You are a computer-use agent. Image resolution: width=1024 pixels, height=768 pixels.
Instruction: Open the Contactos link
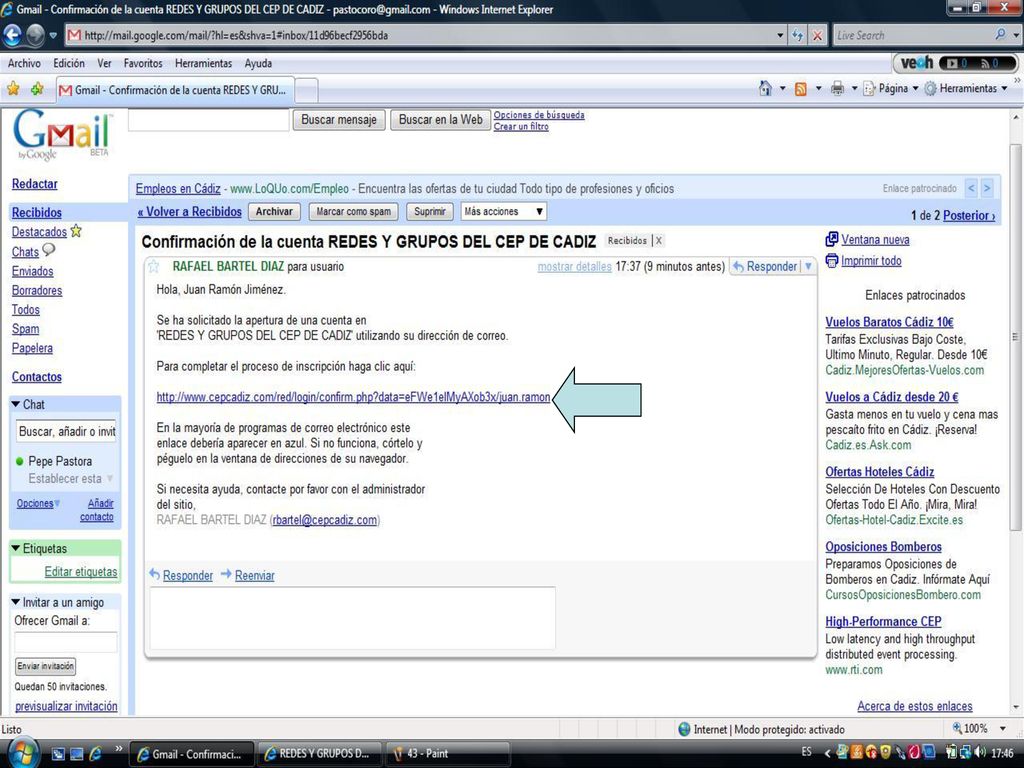[x=37, y=377]
